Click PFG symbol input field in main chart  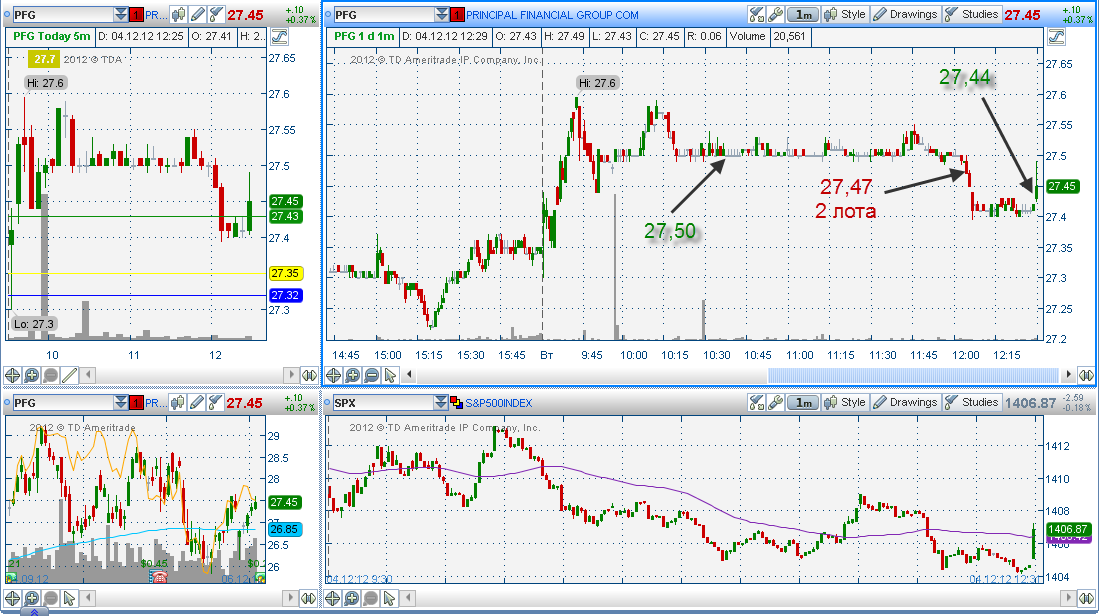tap(383, 14)
